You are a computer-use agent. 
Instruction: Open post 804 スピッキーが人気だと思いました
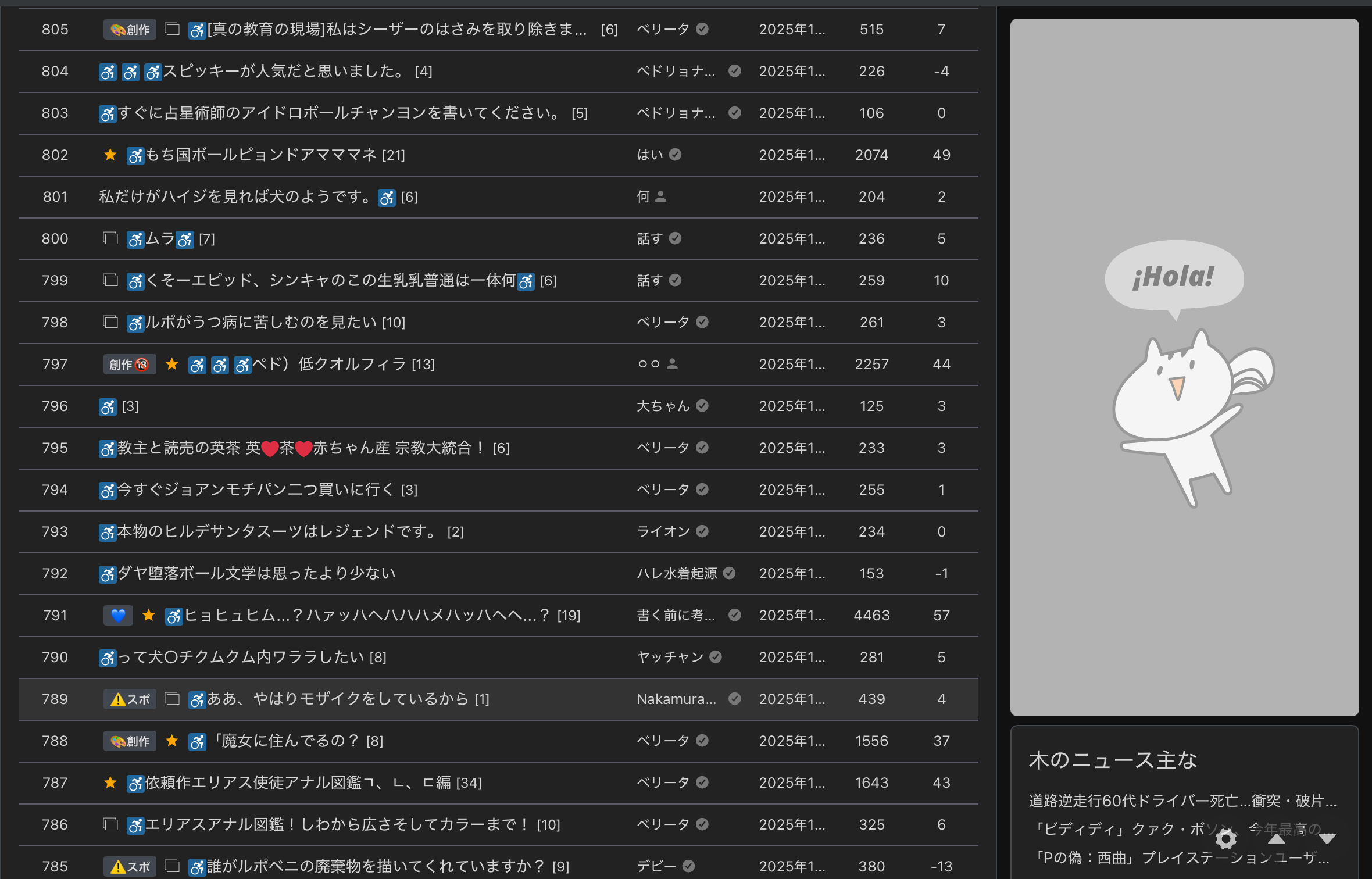pos(284,72)
